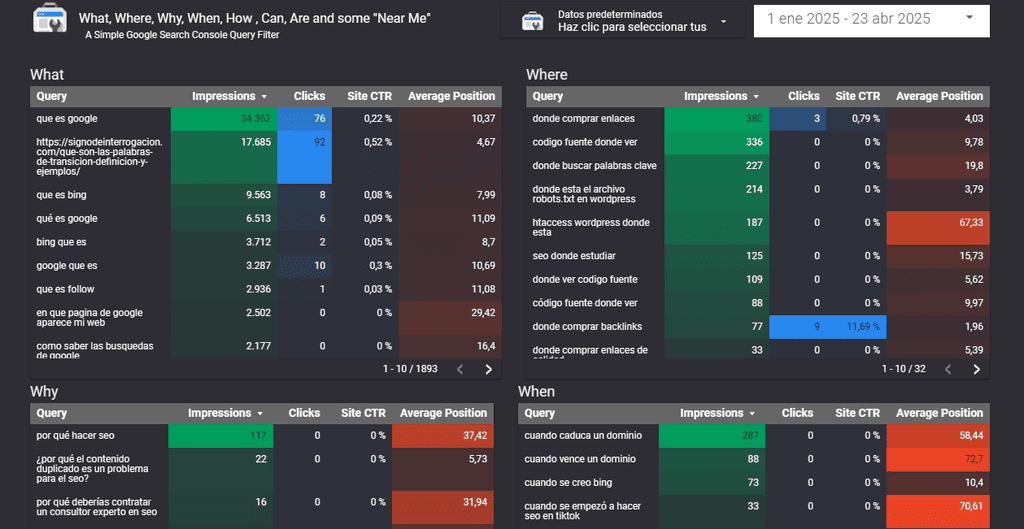The height and width of the screenshot is (529, 1024).
Task: Click the 17.685 impressions cell
Action: (x=223, y=157)
